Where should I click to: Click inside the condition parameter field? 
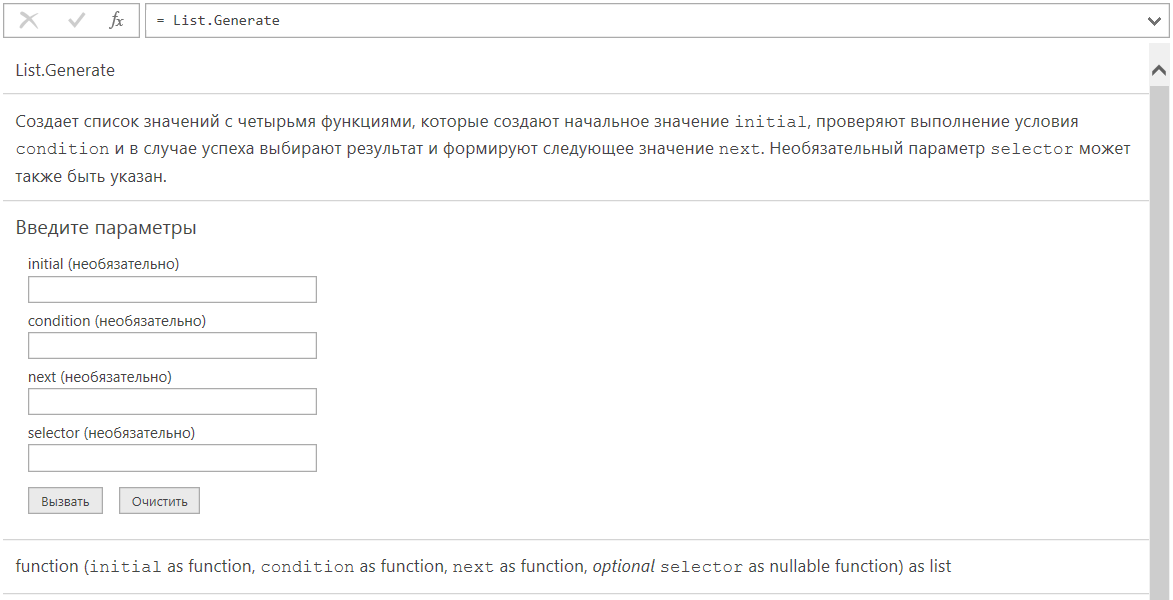172,345
